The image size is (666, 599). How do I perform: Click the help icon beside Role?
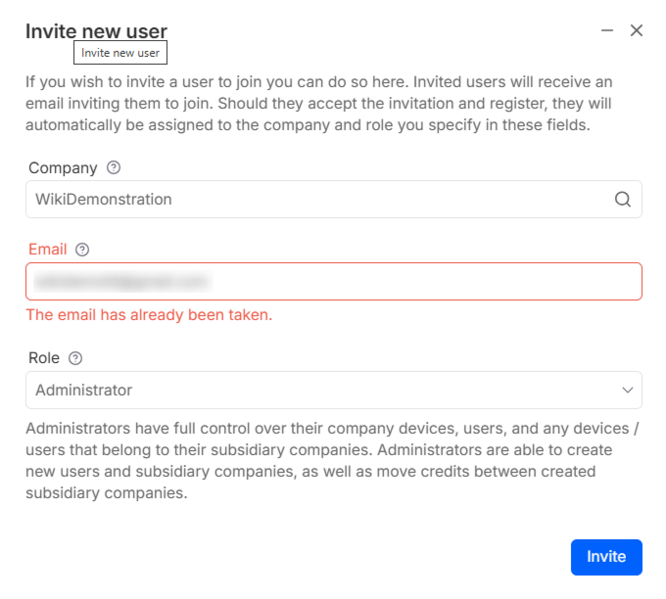[76, 358]
